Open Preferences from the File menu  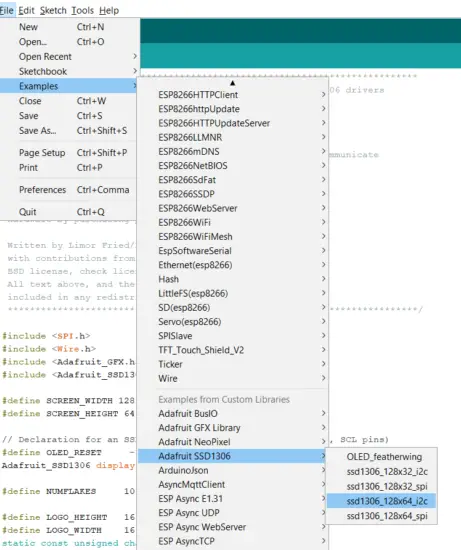(x=69, y=190)
